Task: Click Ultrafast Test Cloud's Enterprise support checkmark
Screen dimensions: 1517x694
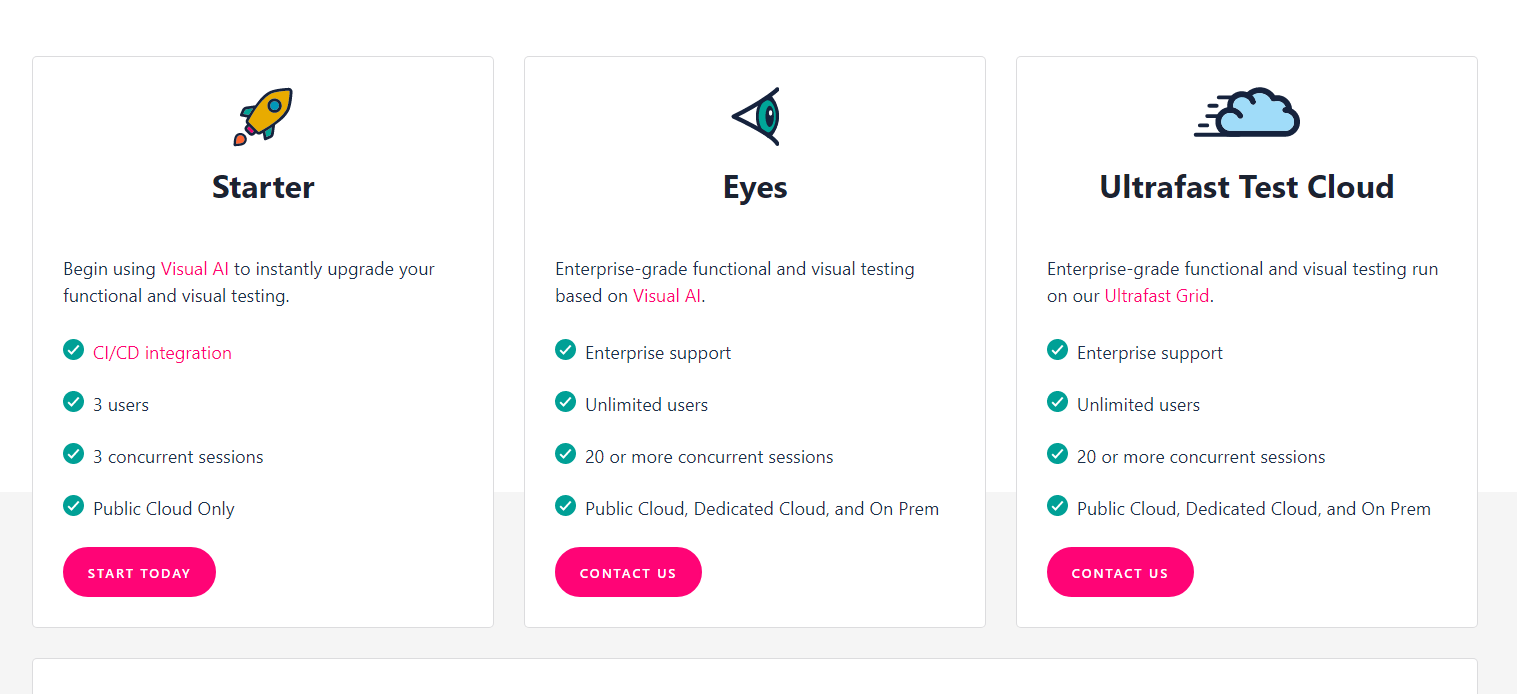Action: coord(1057,349)
